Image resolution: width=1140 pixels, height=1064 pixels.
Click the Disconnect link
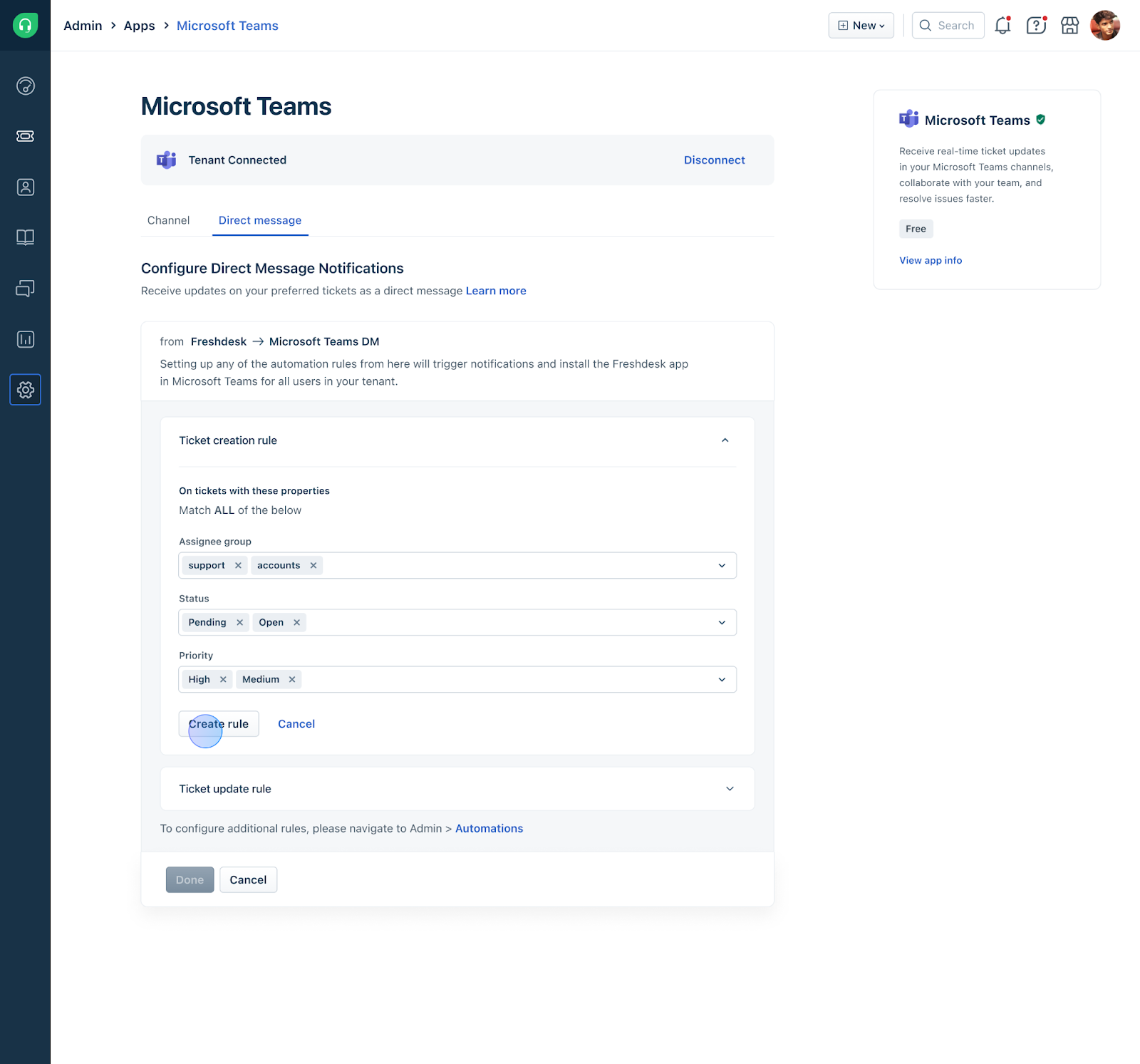(x=714, y=160)
